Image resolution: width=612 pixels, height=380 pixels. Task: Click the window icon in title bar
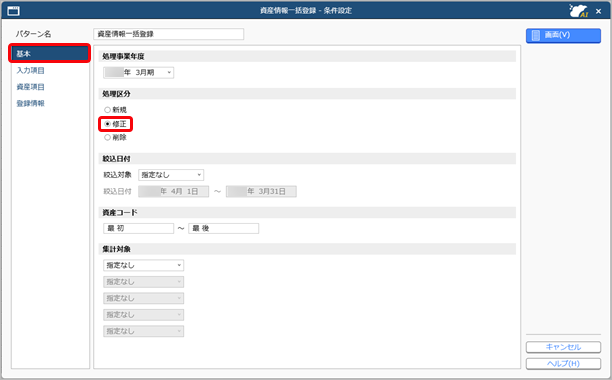click(13, 11)
